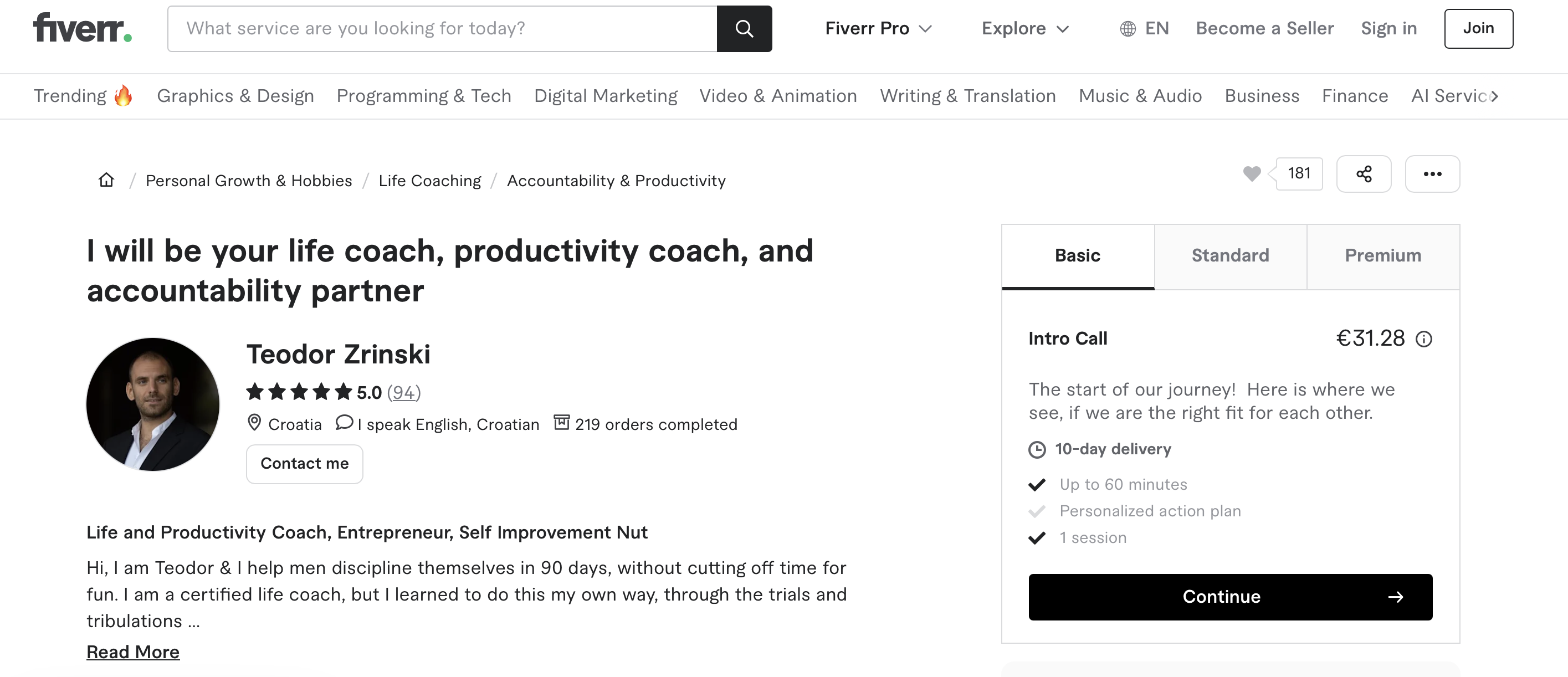Expand description with Read More
1568x677 pixels.
click(132, 652)
